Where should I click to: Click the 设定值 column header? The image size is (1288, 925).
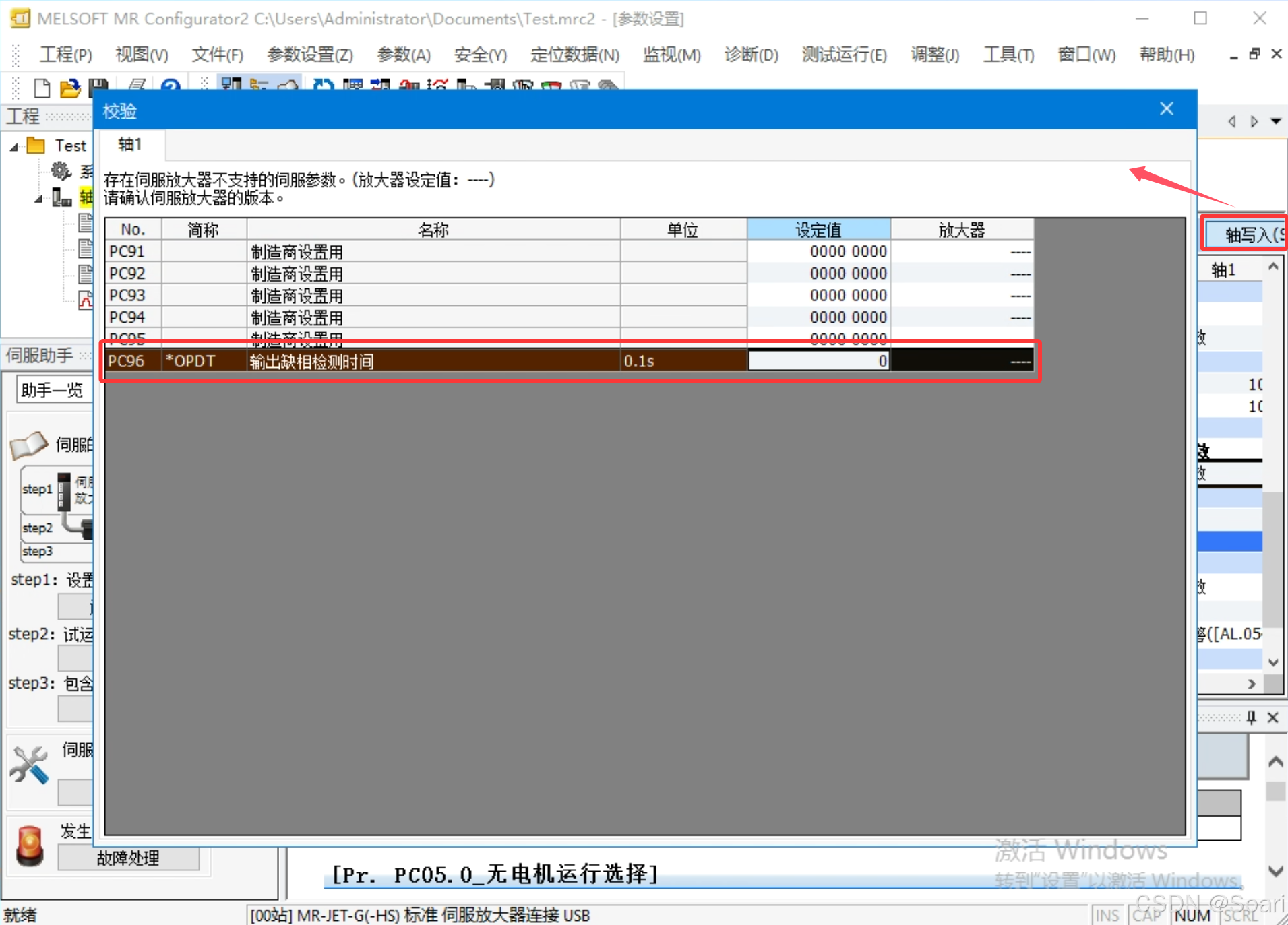(818, 230)
